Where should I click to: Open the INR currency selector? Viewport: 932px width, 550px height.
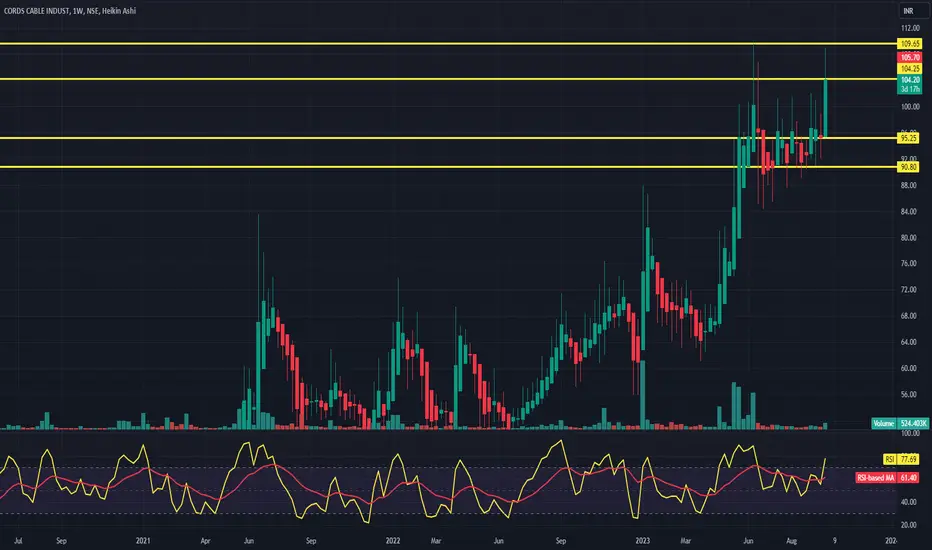coord(908,11)
